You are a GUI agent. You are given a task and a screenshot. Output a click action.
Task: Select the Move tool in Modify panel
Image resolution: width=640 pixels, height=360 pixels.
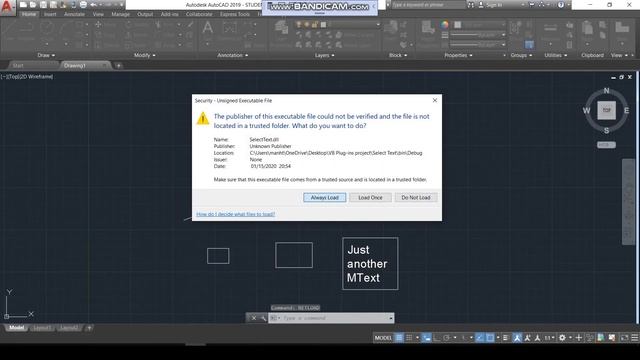tap(98, 25)
